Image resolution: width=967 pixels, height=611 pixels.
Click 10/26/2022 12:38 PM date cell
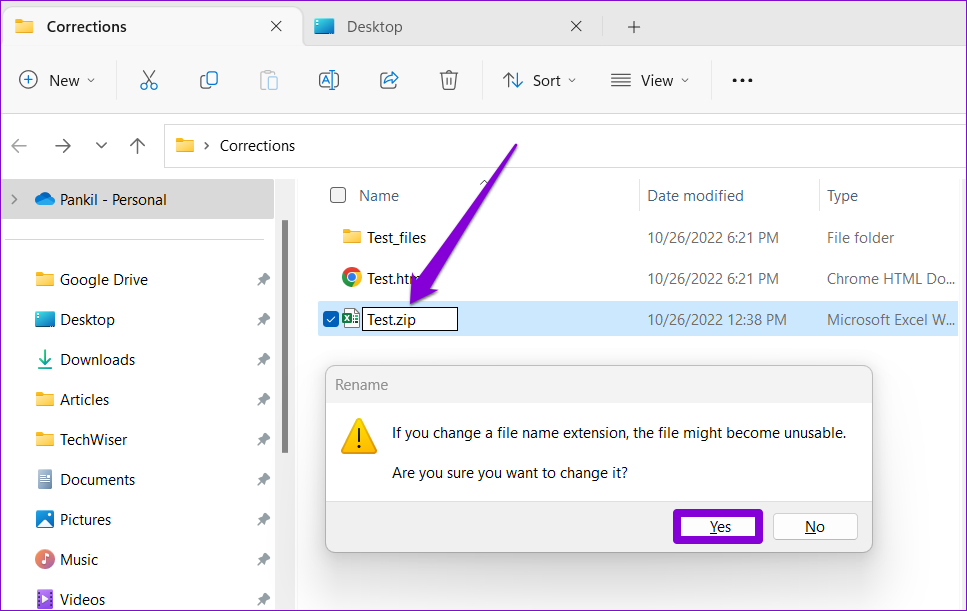point(716,319)
